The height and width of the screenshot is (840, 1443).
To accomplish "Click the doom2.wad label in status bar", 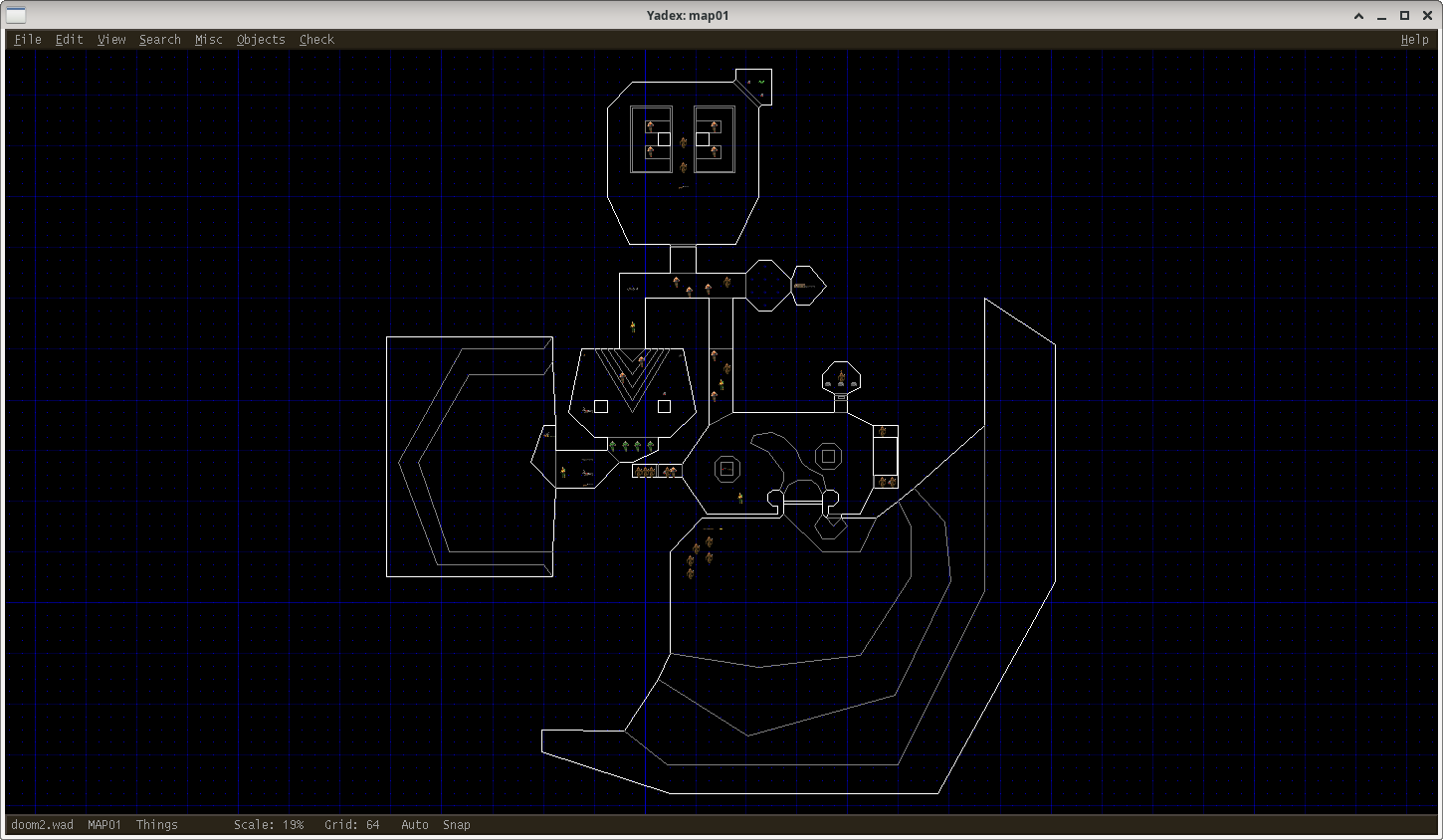I will (x=42, y=825).
